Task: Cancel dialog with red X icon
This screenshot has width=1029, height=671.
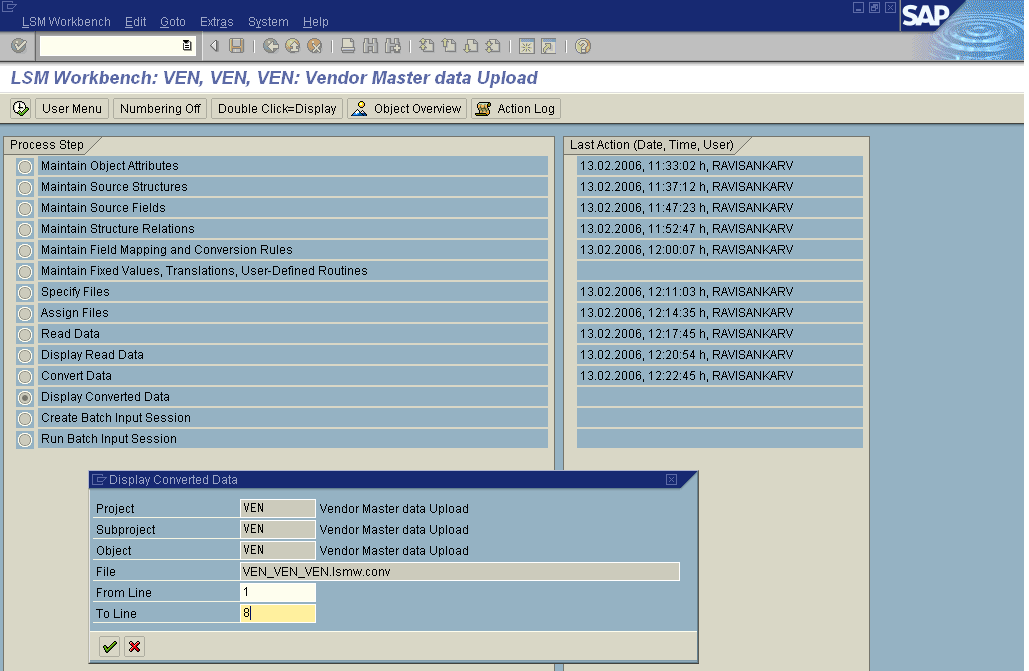Action: [x=135, y=647]
